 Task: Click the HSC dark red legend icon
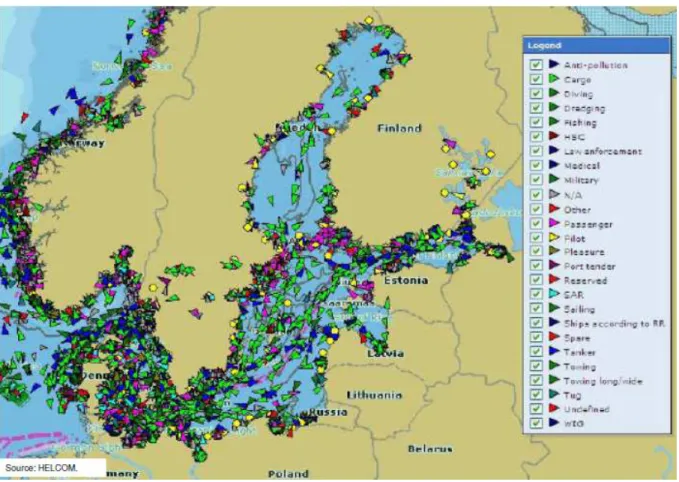[554, 136]
